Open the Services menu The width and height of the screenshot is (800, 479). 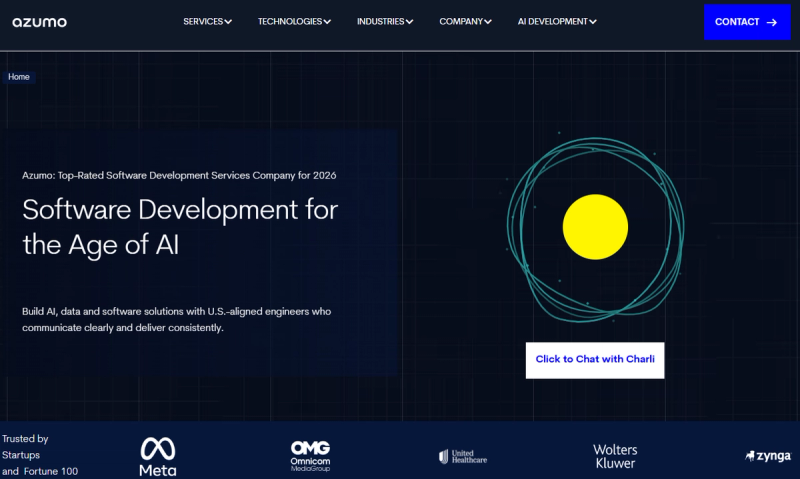[207, 21]
